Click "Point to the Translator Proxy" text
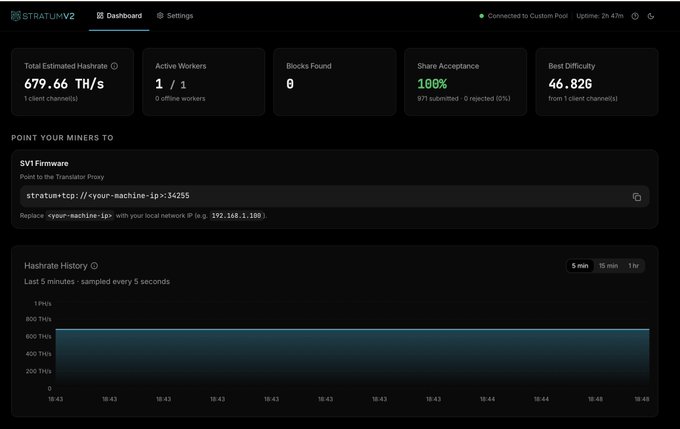This screenshot has height=429, width=680. pos(62,177)
